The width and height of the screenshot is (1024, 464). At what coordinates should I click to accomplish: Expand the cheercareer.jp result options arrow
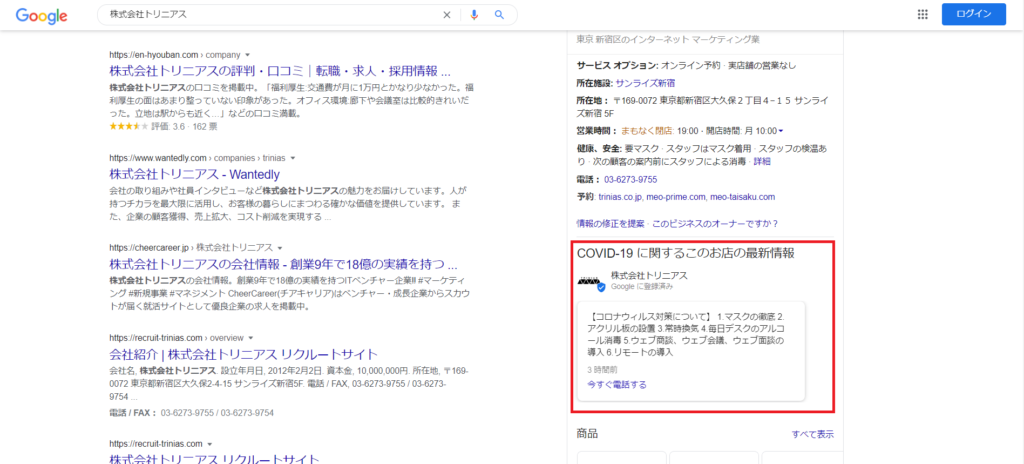[x=280, y=248]
